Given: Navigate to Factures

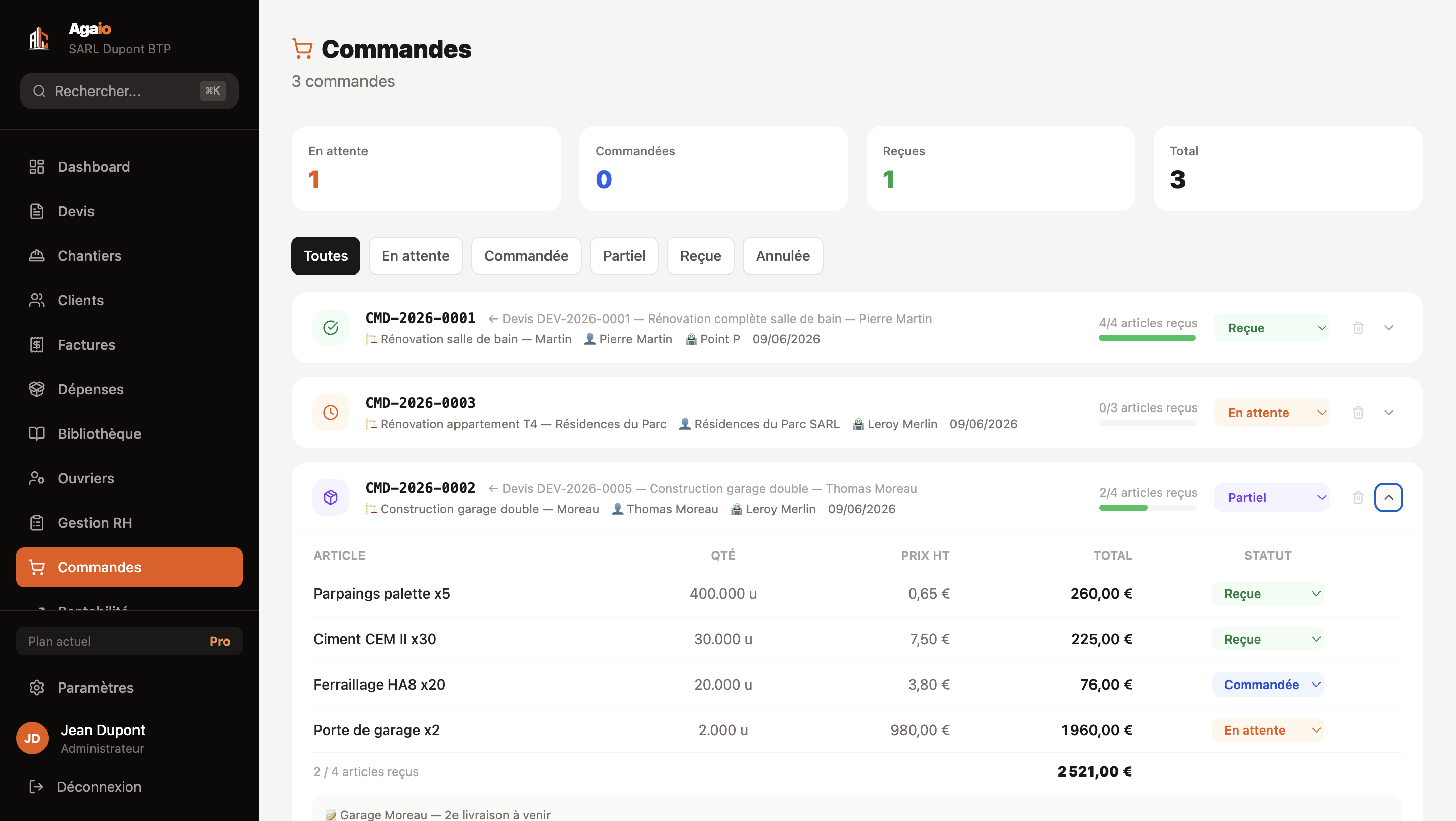Looking at the screenshot, I should coord(129,345).
